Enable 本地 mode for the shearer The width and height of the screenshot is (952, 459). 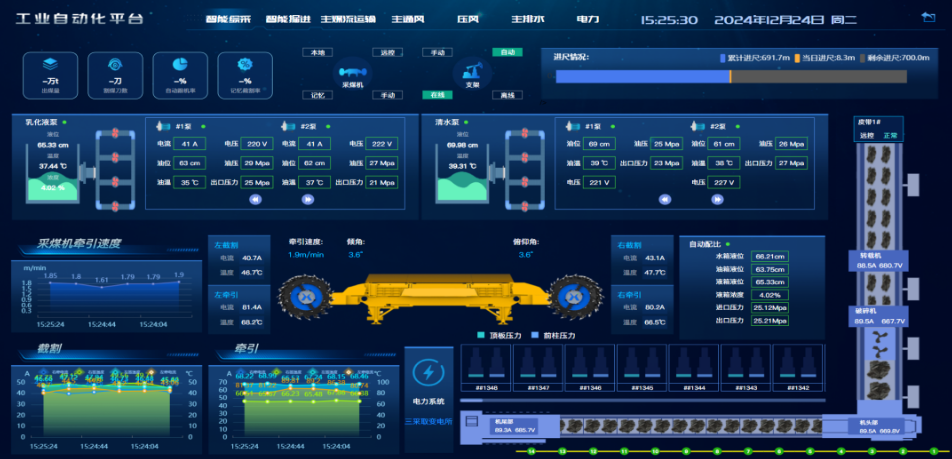point(318,52)
